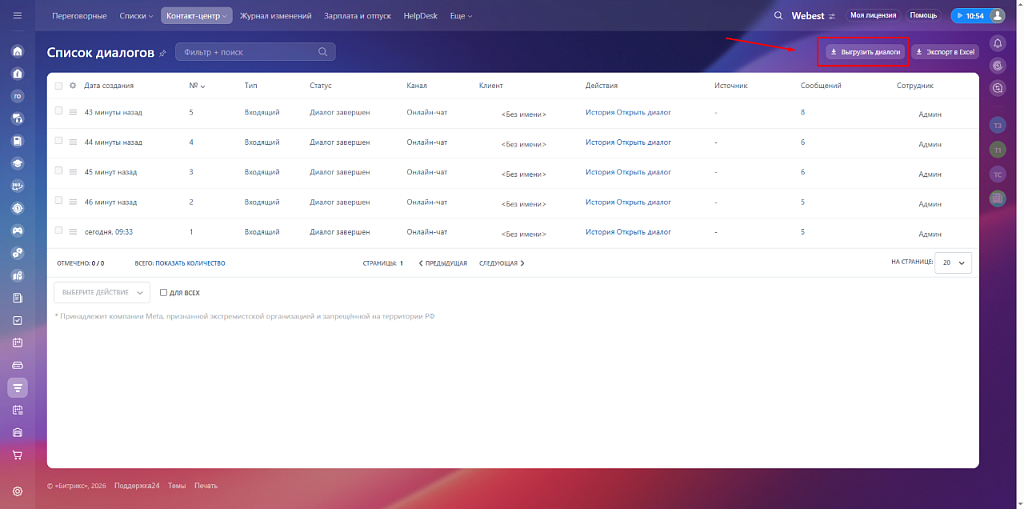1024x509 pixels.
Task: Click the "Выгрузить диалоги" button
Action: (x=866, y=51)
